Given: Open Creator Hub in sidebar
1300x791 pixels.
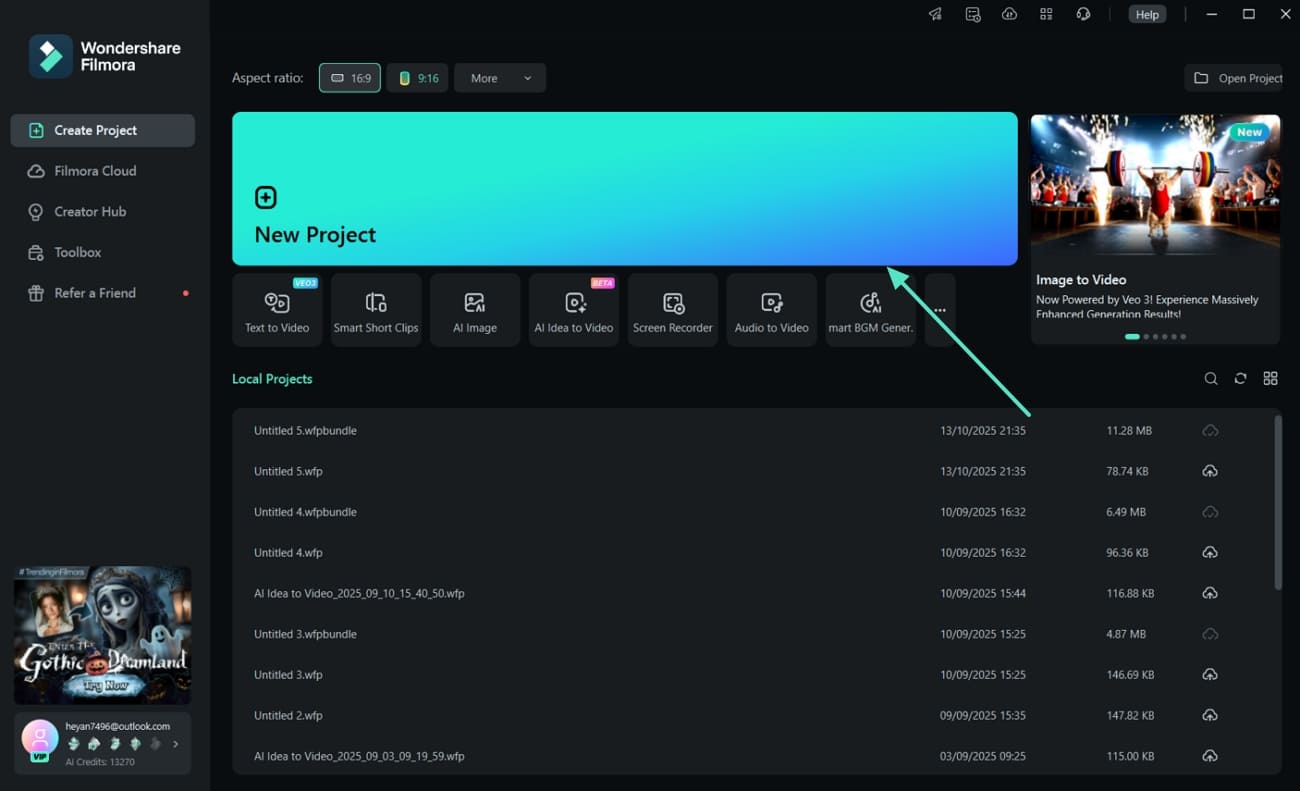Looking at the screenshot, I should pyautogui.click(x=103, y=212).
